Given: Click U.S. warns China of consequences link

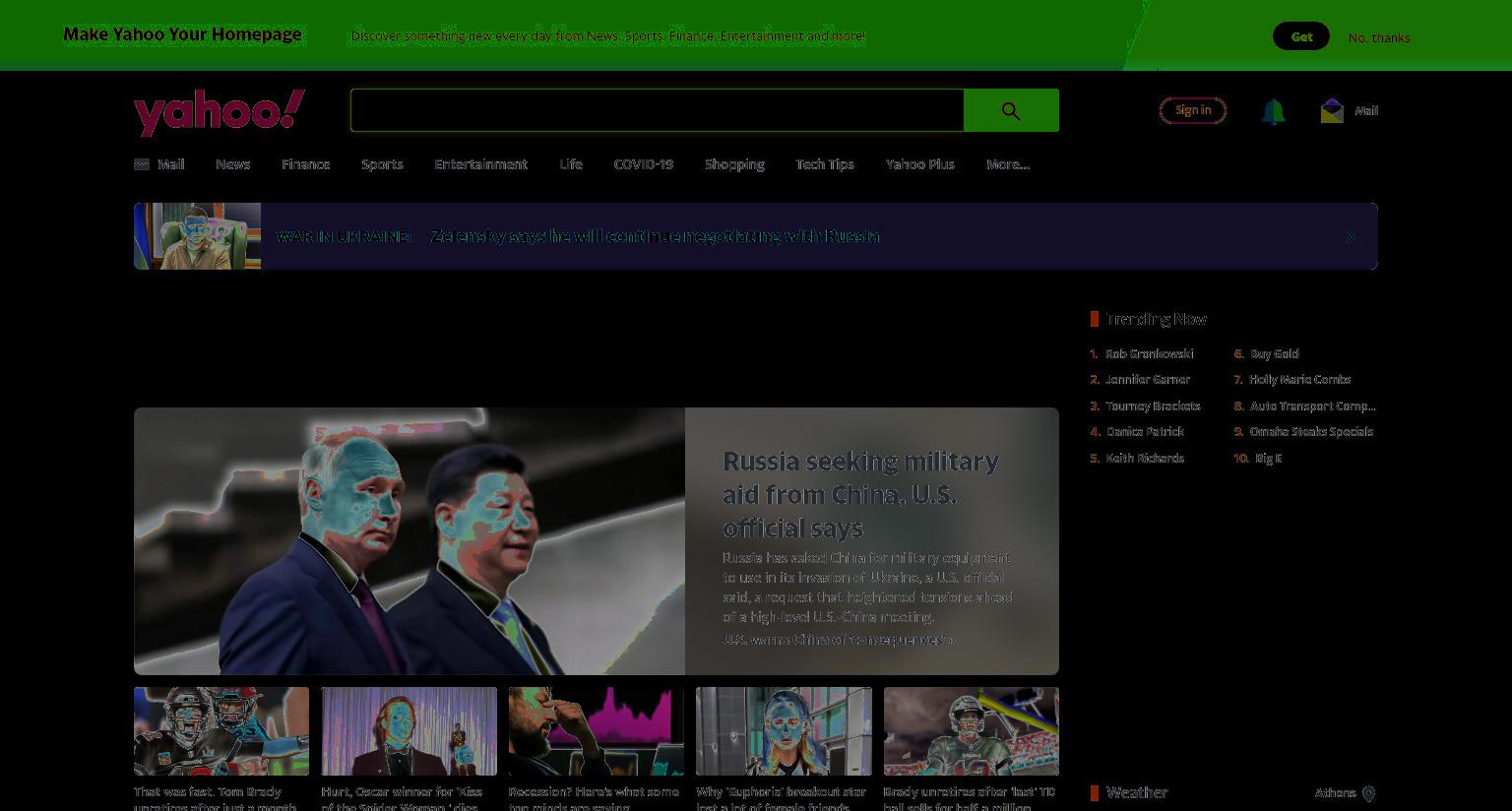Looking at the screenshot, I should point(838,640).
